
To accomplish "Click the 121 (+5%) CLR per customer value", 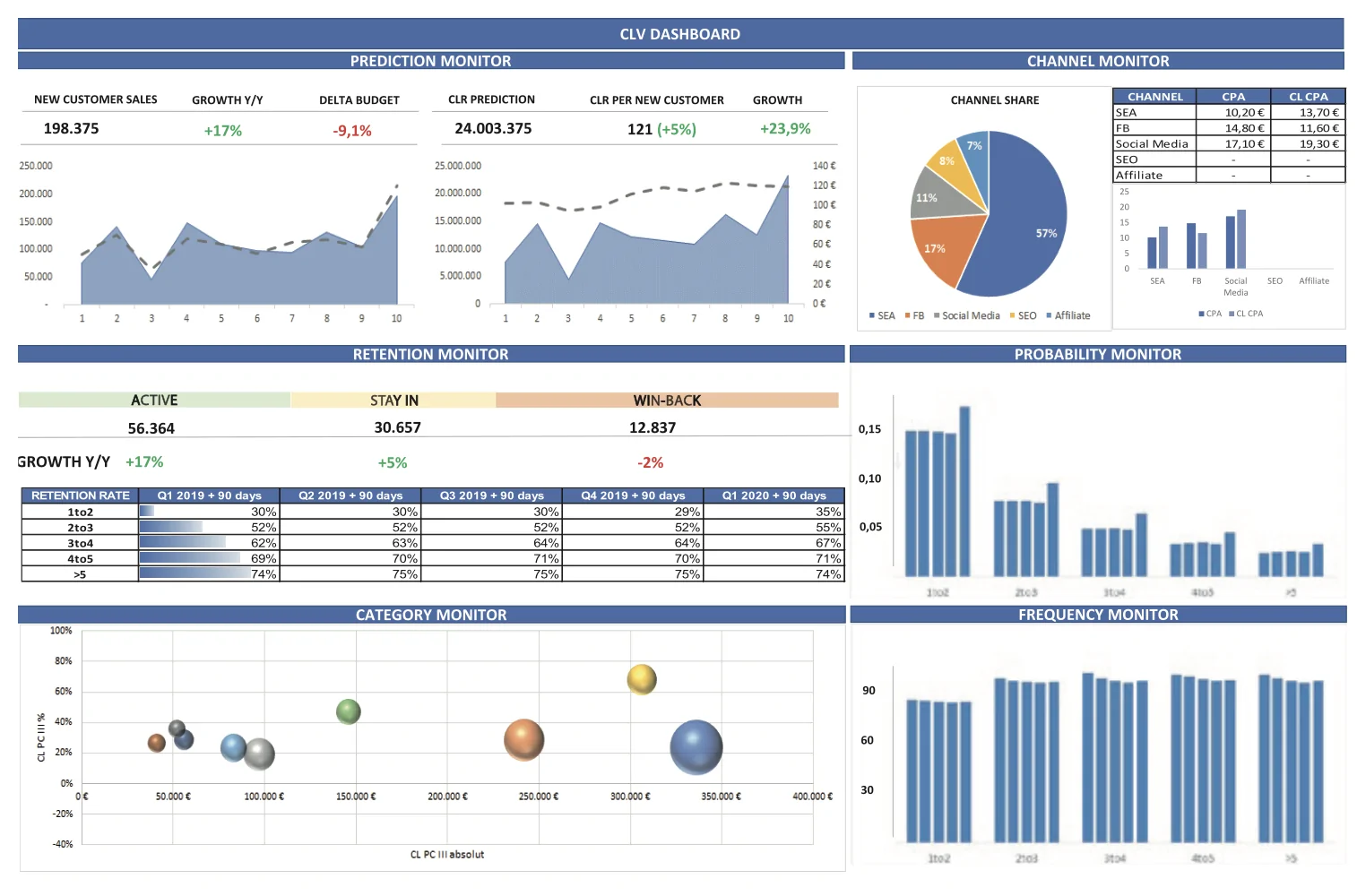I will (661, 129).
